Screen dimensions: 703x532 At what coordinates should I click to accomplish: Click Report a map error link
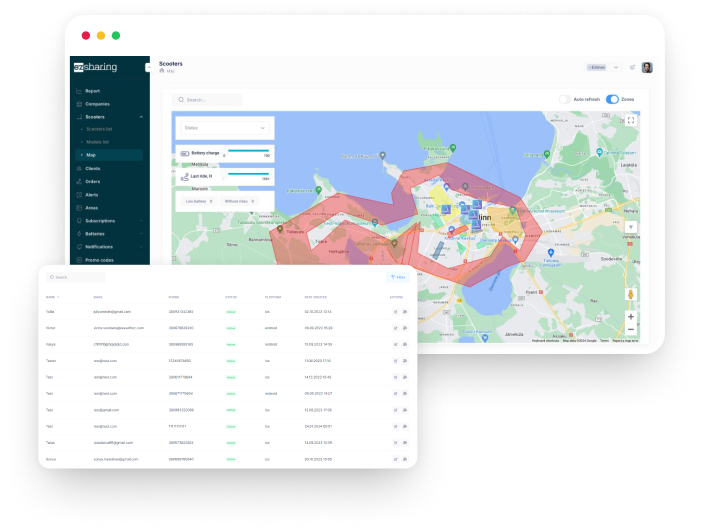tap(625, 341)
